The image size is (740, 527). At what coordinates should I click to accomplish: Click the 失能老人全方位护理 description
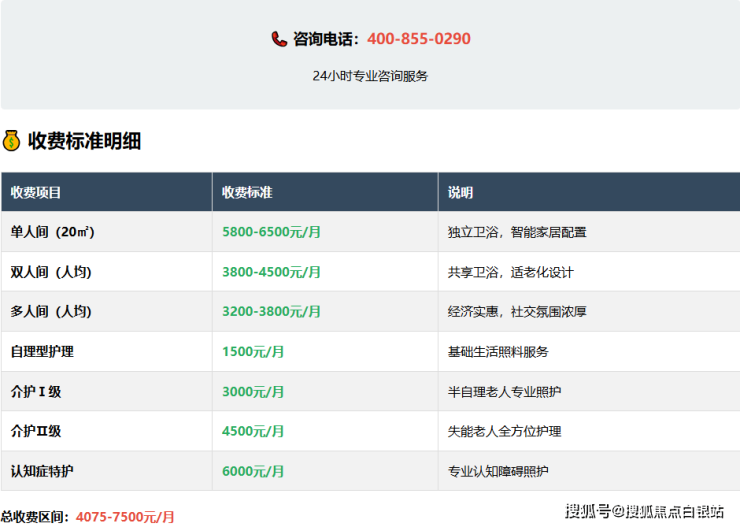pyautogui.click(x=504, y=432)
